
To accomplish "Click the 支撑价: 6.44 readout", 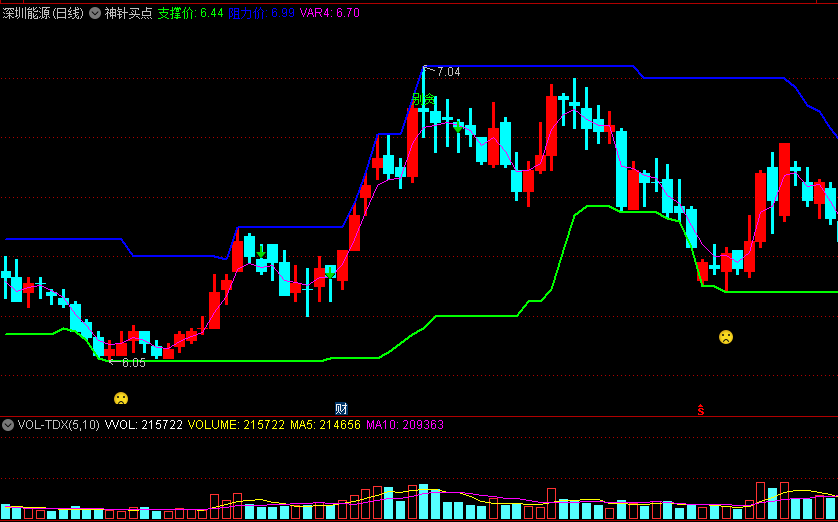I will (190, 13).
